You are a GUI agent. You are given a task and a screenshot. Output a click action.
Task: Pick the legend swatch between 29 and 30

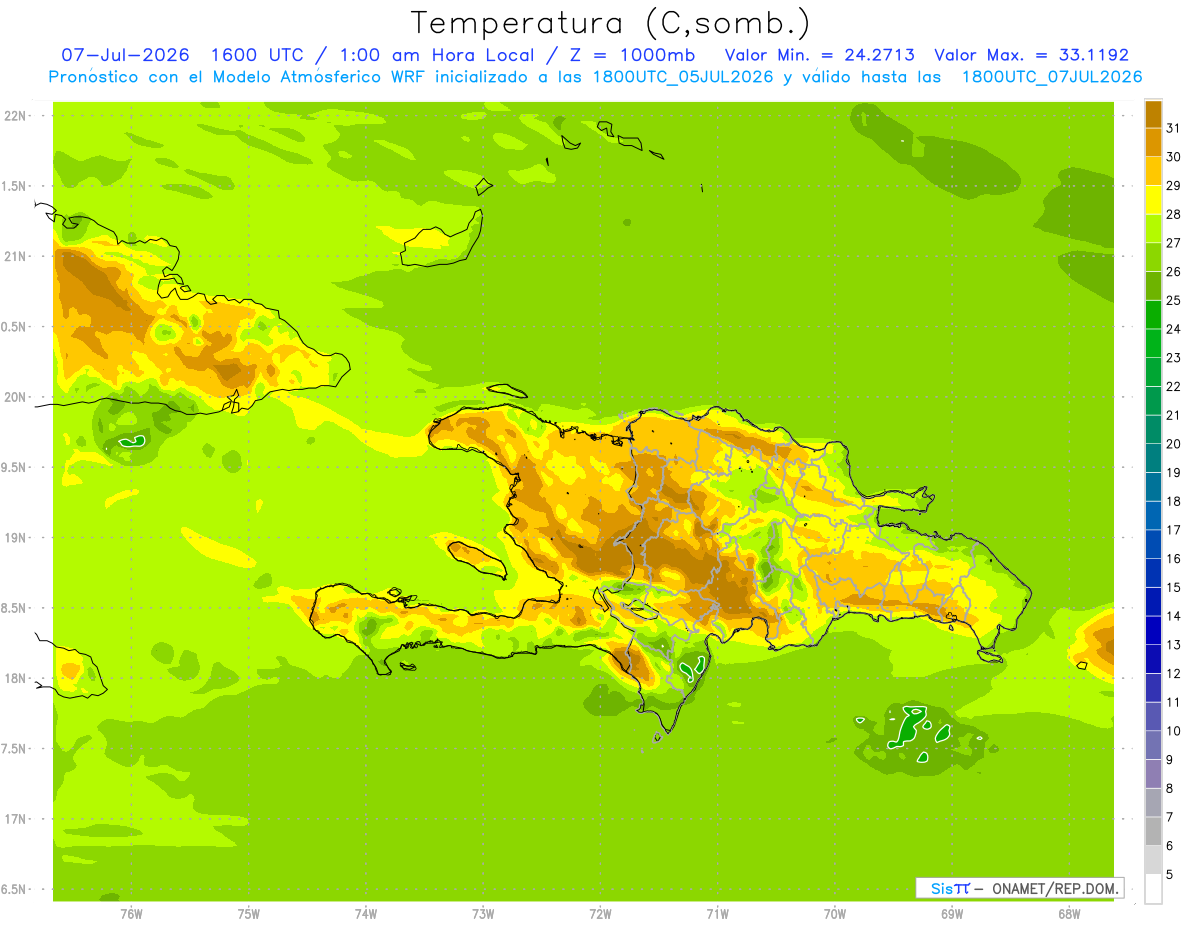click(x=1154, y=172)
